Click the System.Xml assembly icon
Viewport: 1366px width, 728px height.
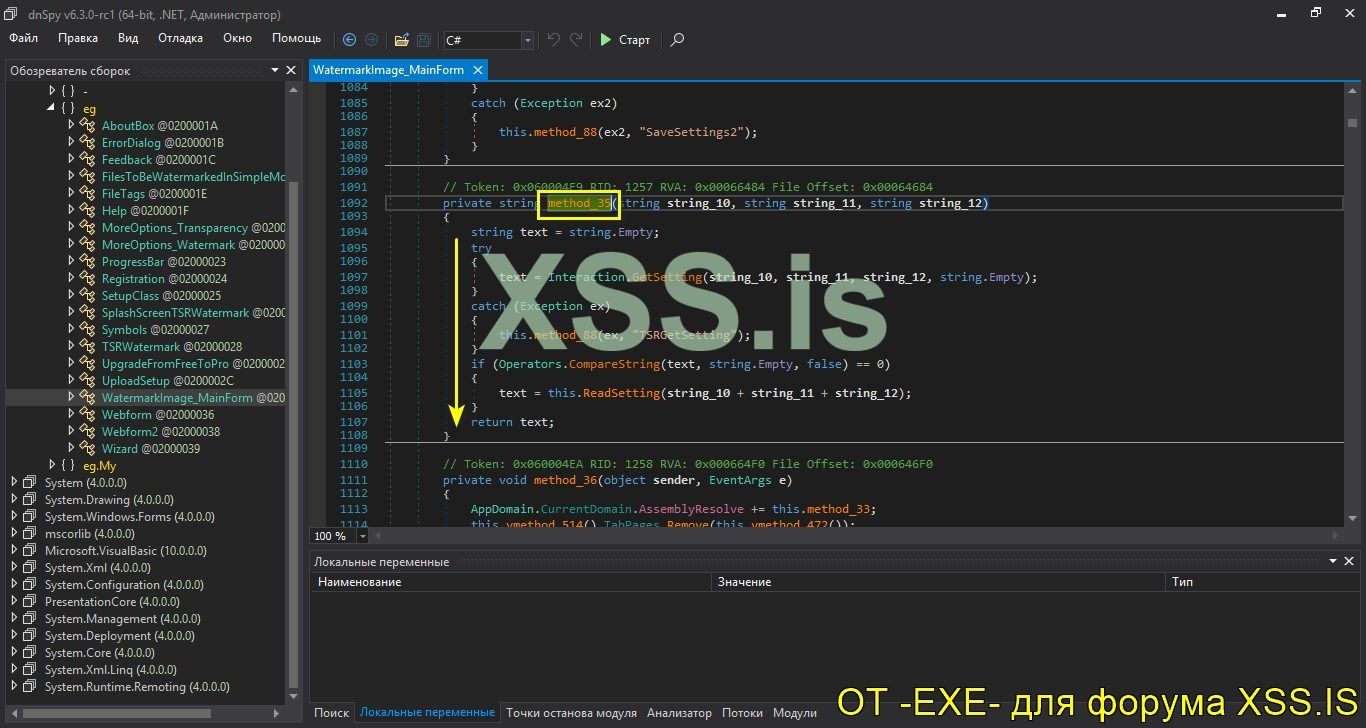click(x=29, y=568)
